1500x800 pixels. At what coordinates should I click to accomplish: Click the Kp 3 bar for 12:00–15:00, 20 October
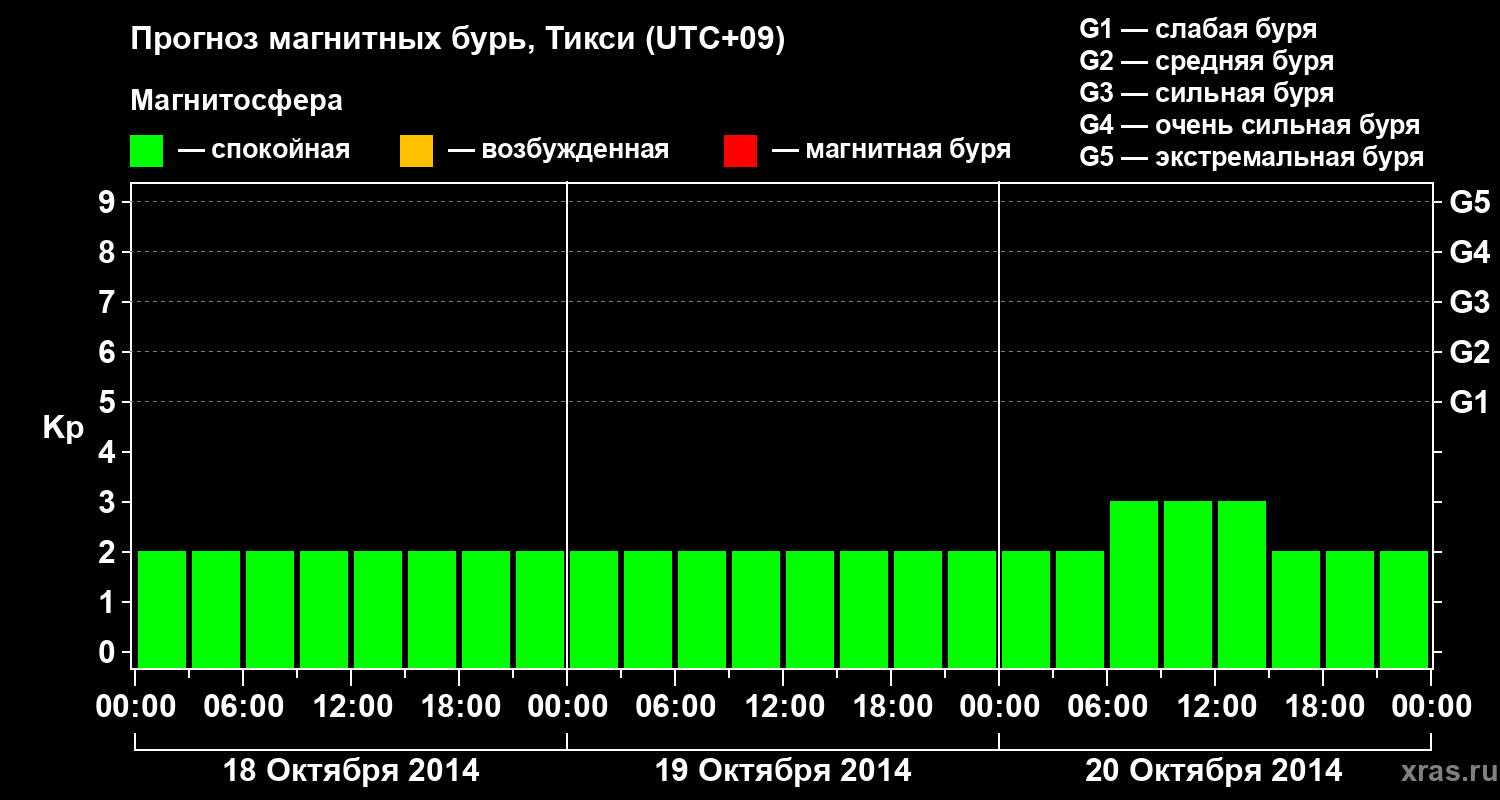(x=1242, y=584)
